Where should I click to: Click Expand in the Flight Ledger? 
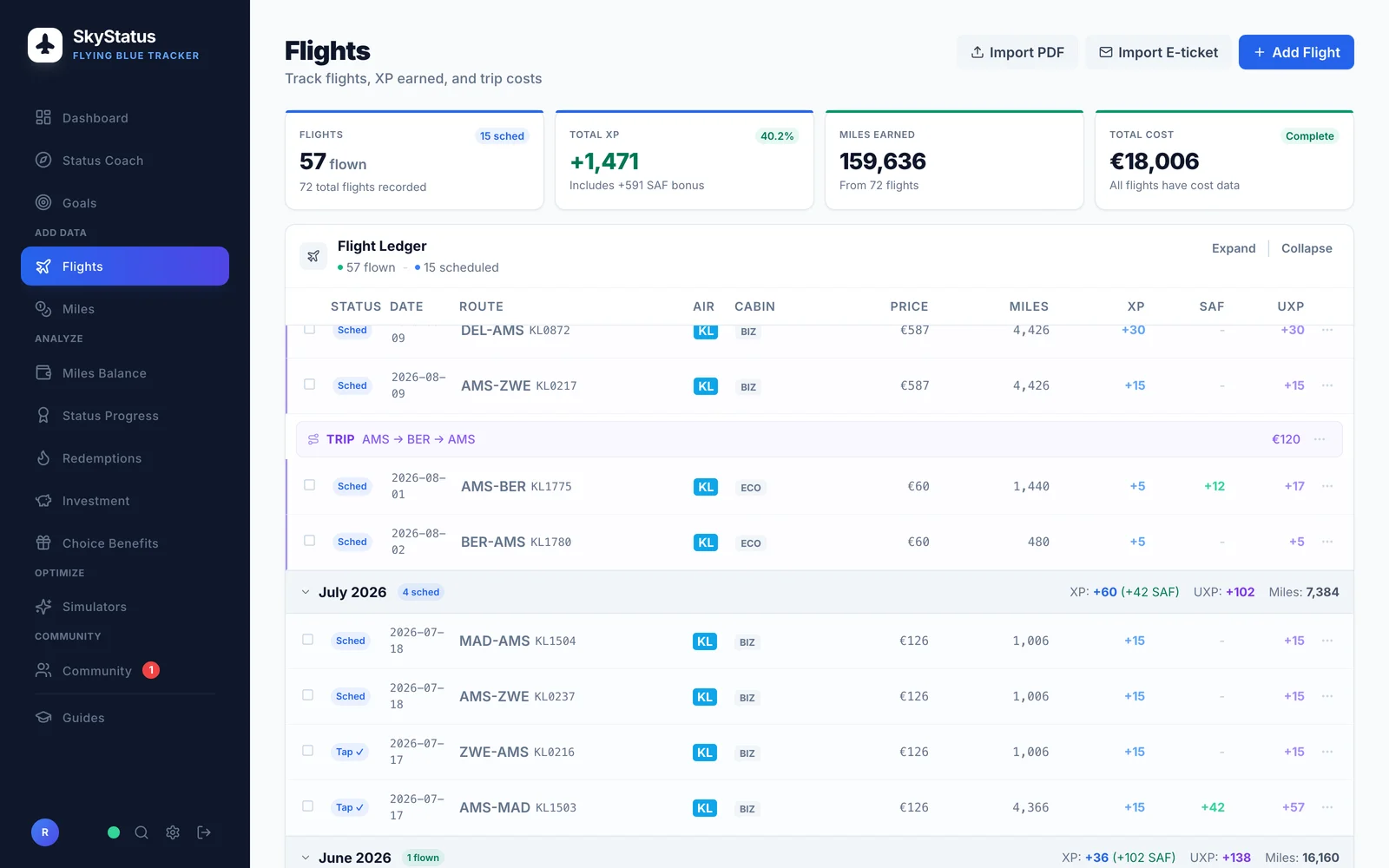coord(1234,248)
